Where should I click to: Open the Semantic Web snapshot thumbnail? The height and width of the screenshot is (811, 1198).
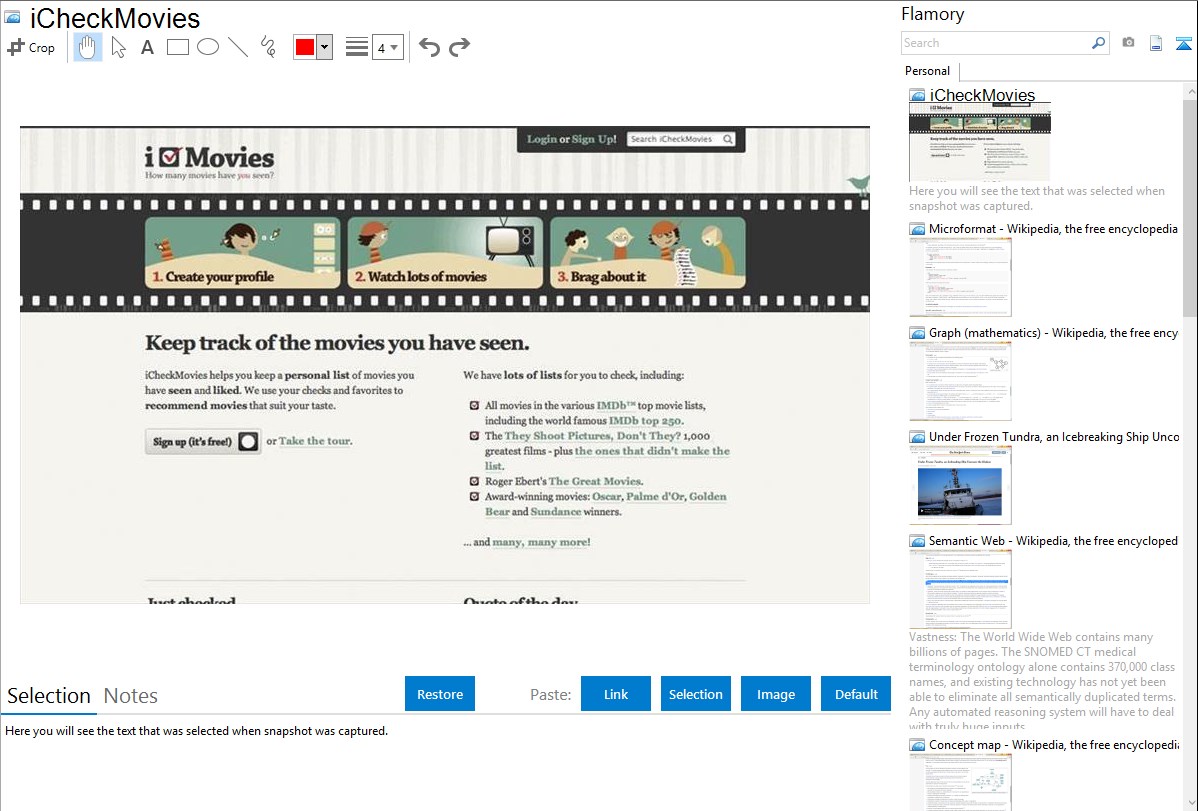[x=960, y=589]
